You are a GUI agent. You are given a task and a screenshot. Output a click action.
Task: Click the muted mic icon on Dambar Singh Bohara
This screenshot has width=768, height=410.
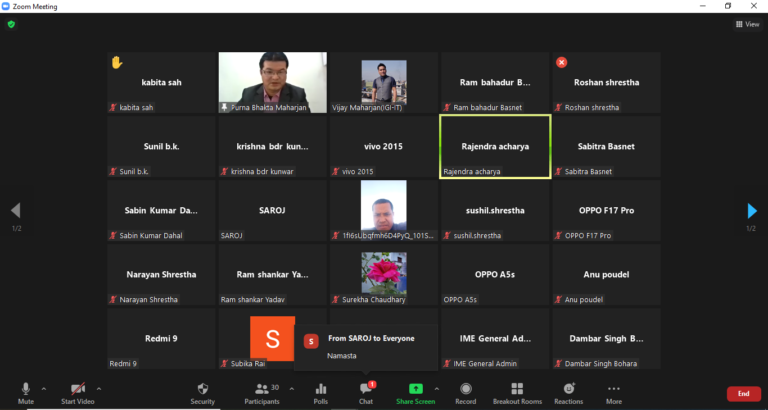point(558,363)
